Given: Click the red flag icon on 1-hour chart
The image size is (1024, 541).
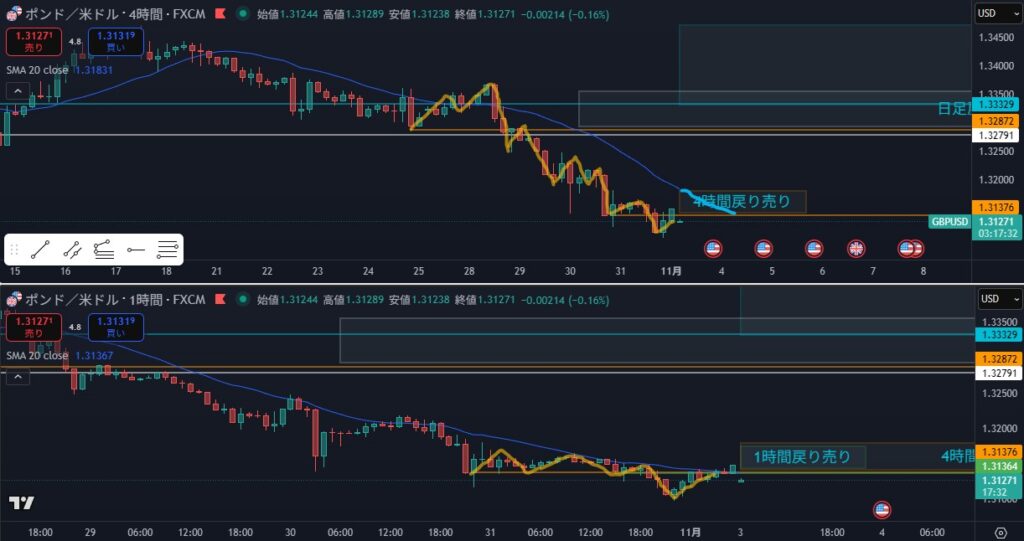Looking at the screenshot, I should (x=219, y=299).
